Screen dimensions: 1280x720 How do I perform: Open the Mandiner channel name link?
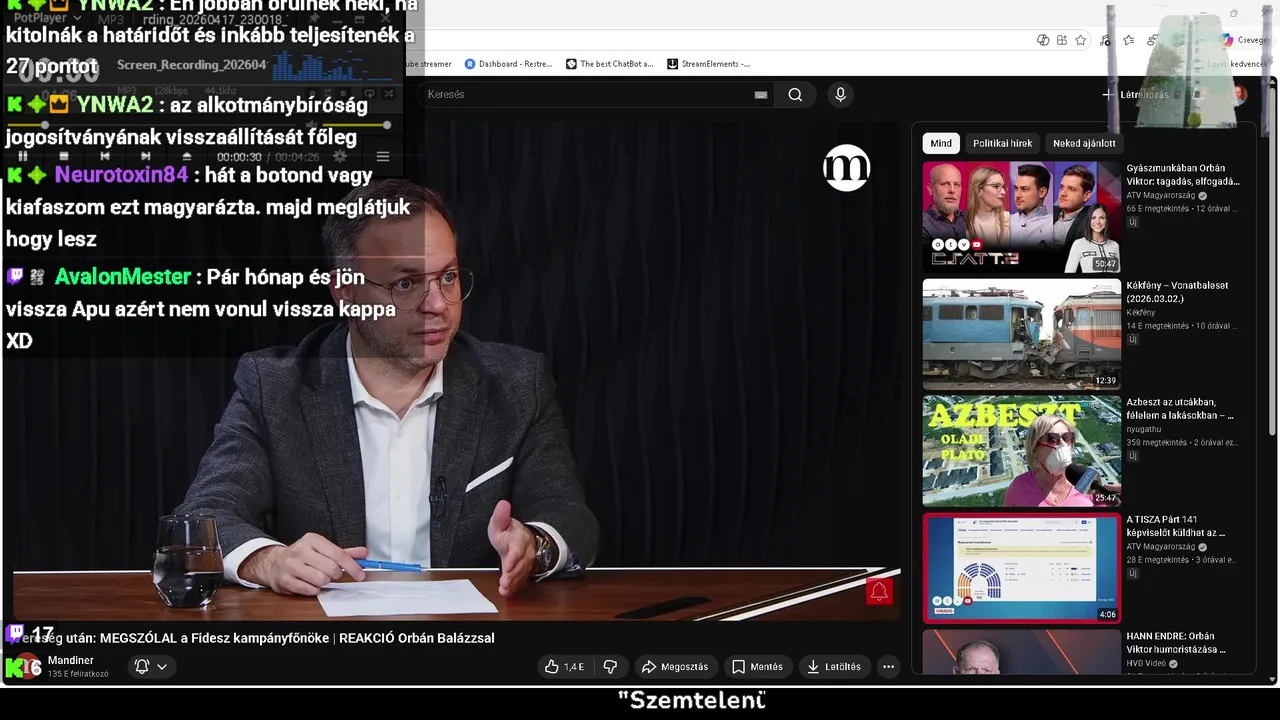(x=71, y=660)
